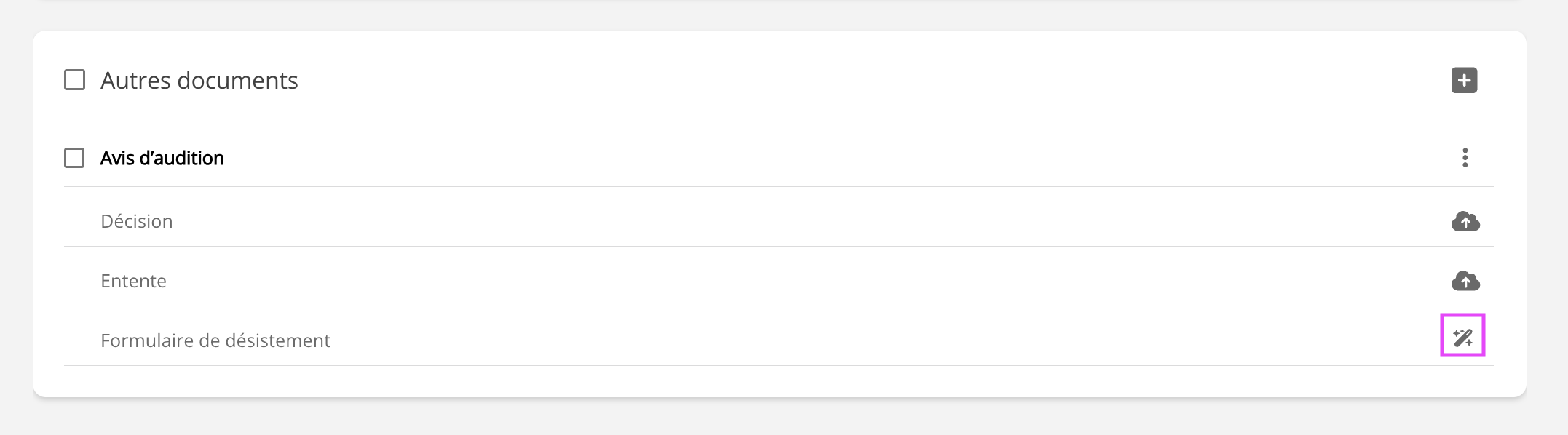This screenshot has height=435, width=1568.
Task: Expand the vertical ellipsis menu for Avis d'audition
Action: pyautogui.click(x=1465, y=158)
